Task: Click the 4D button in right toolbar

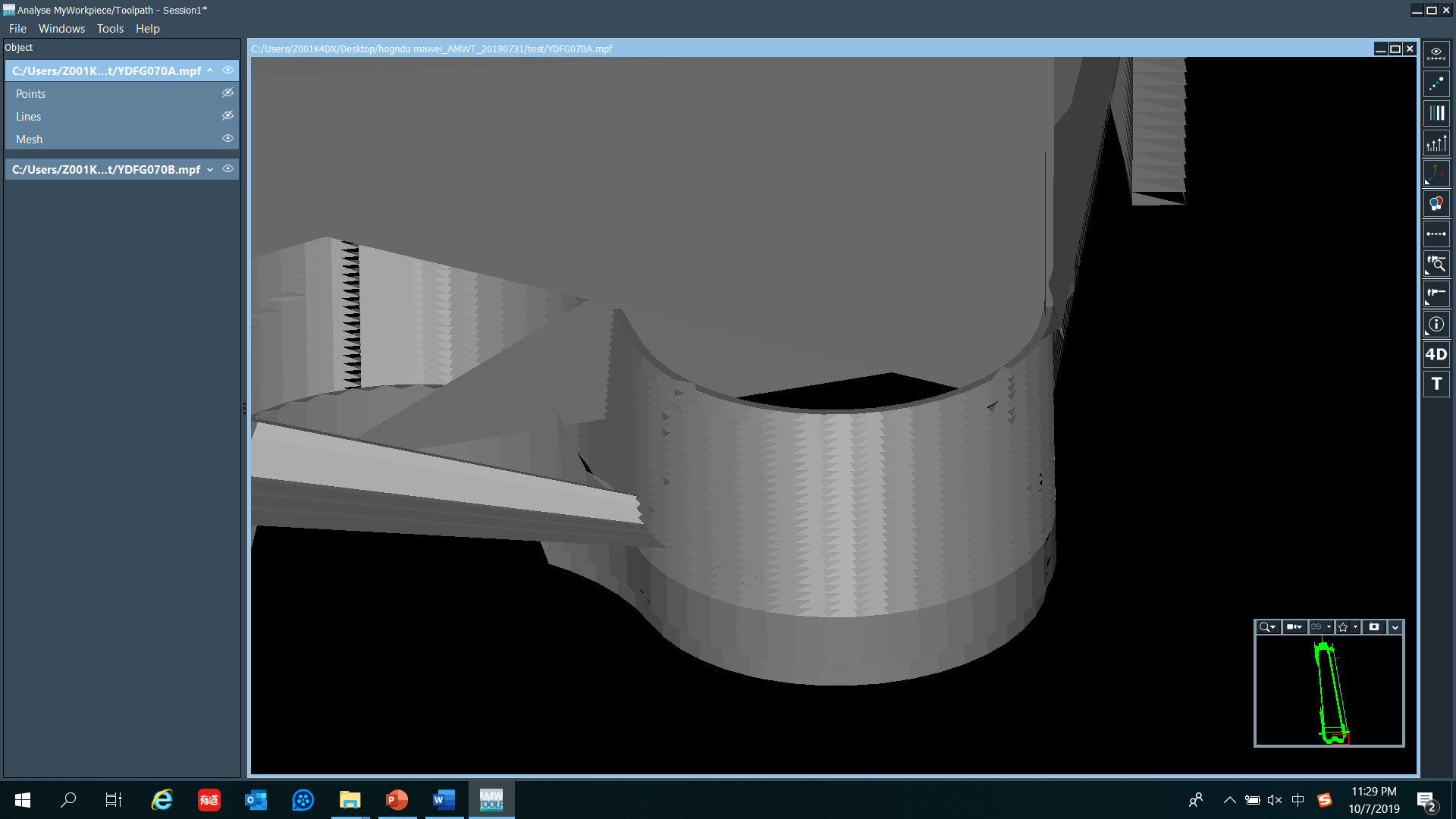Action: pos(1436,354)
